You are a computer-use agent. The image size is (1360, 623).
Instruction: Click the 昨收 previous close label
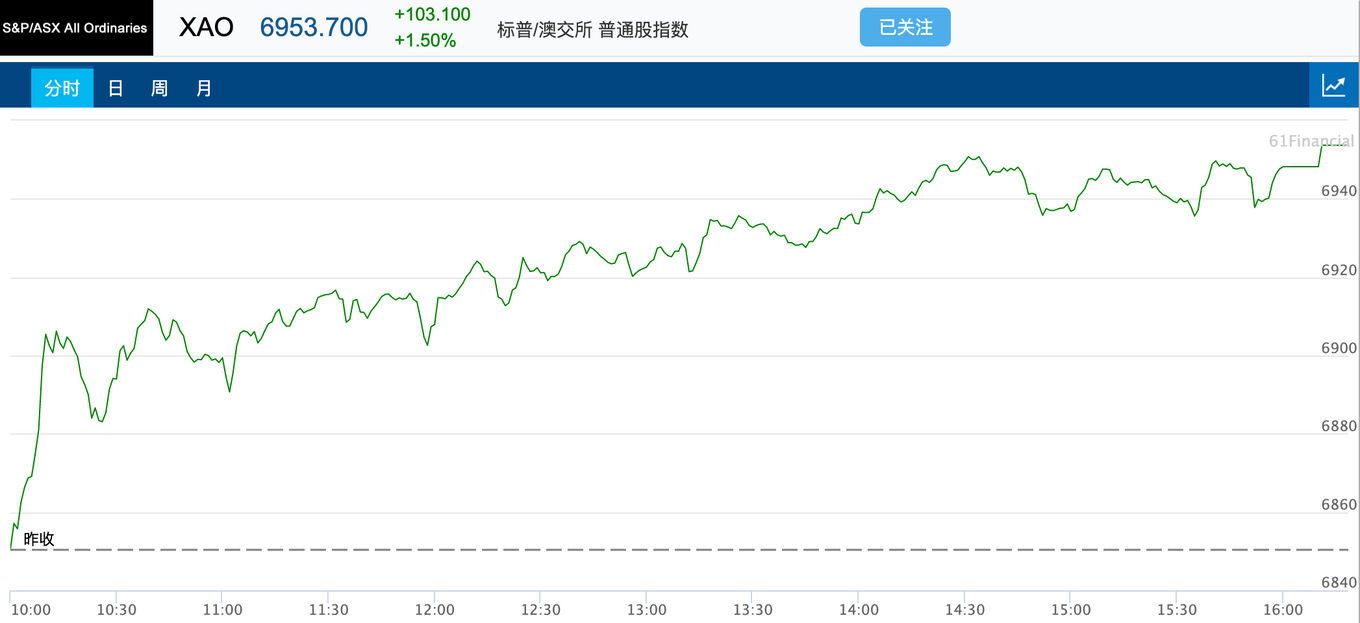39,539
